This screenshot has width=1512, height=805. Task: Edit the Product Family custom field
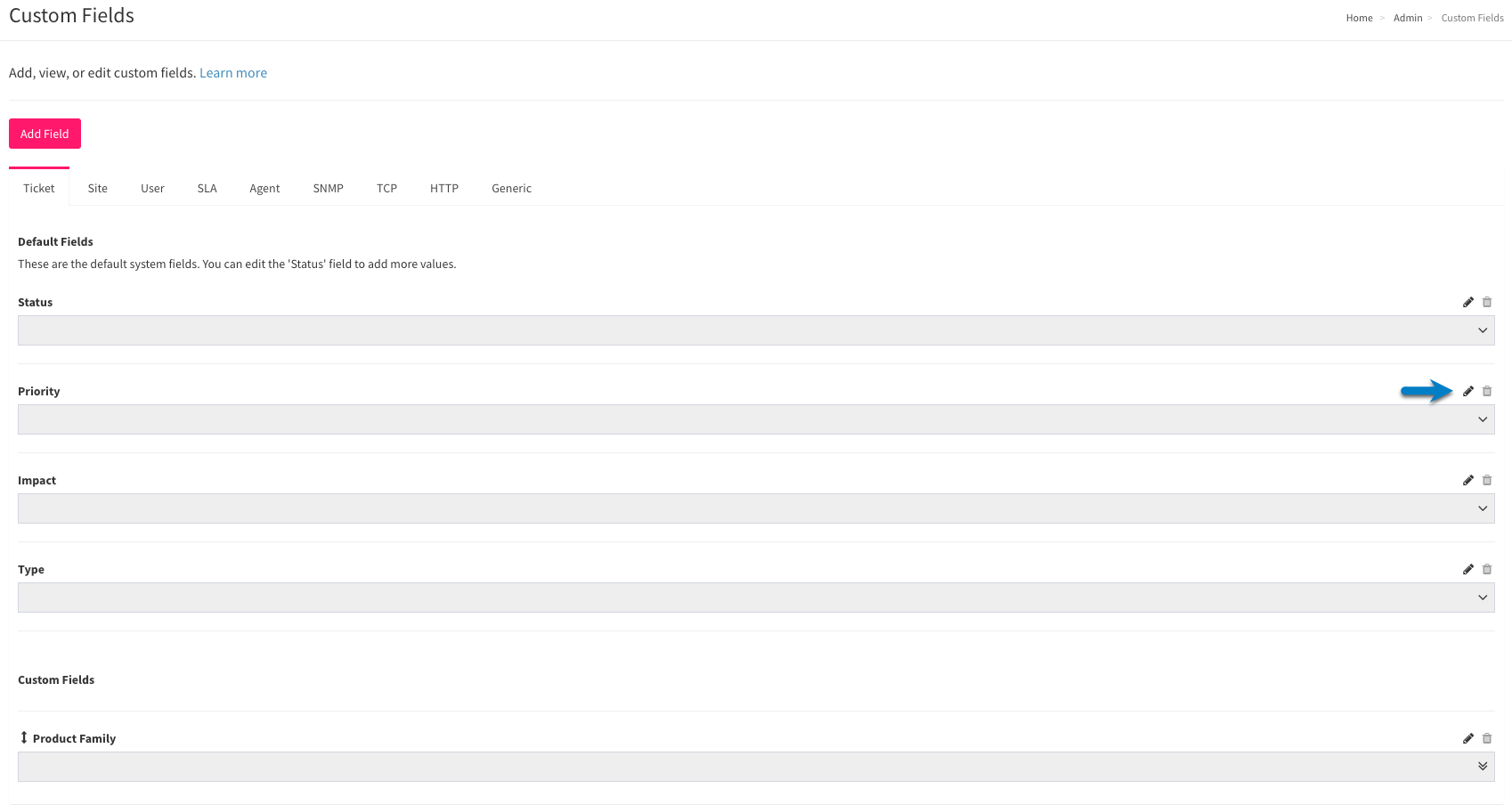point(1468,738)
